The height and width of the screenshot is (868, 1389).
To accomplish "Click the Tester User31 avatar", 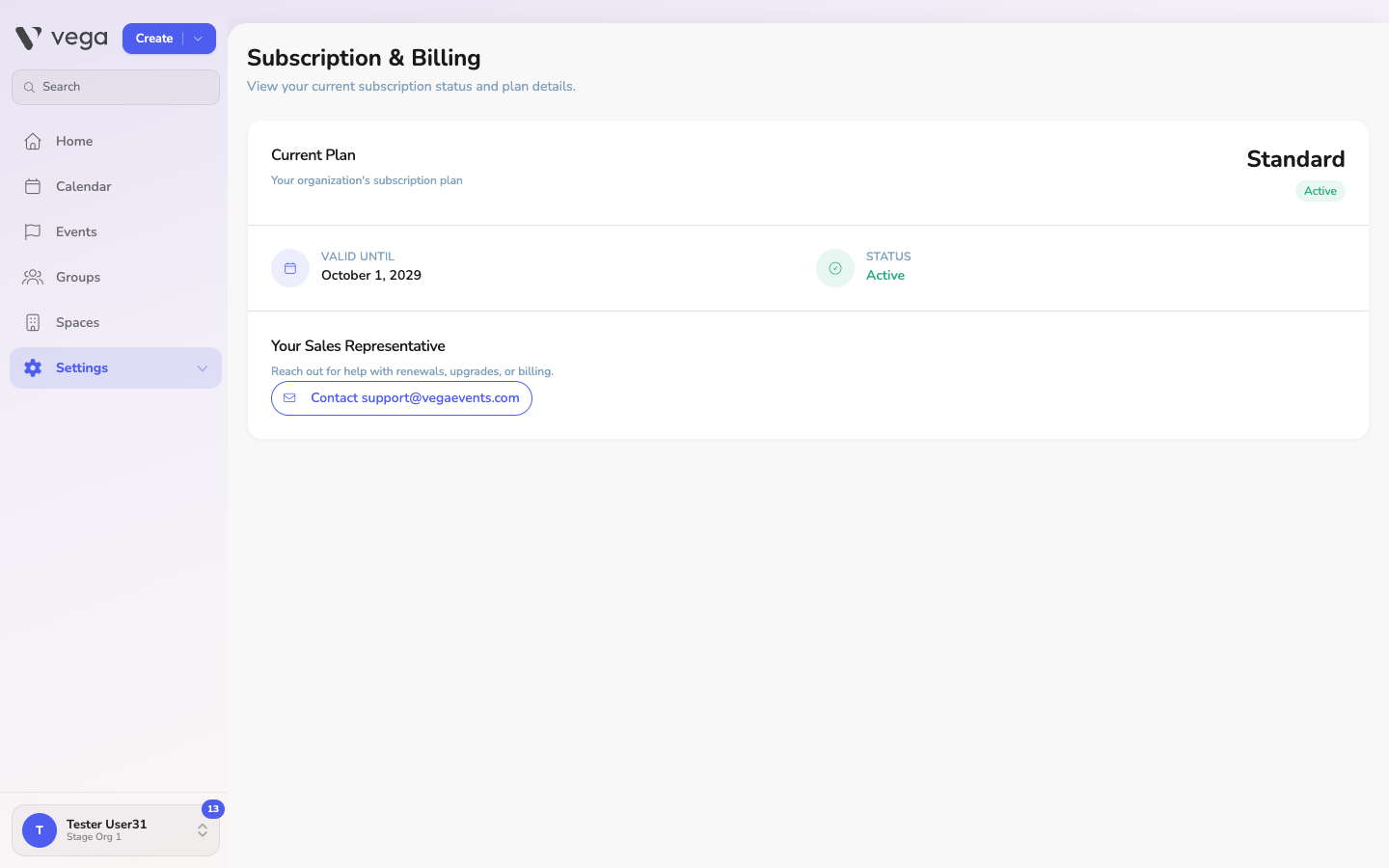I will tap(40, 830).
